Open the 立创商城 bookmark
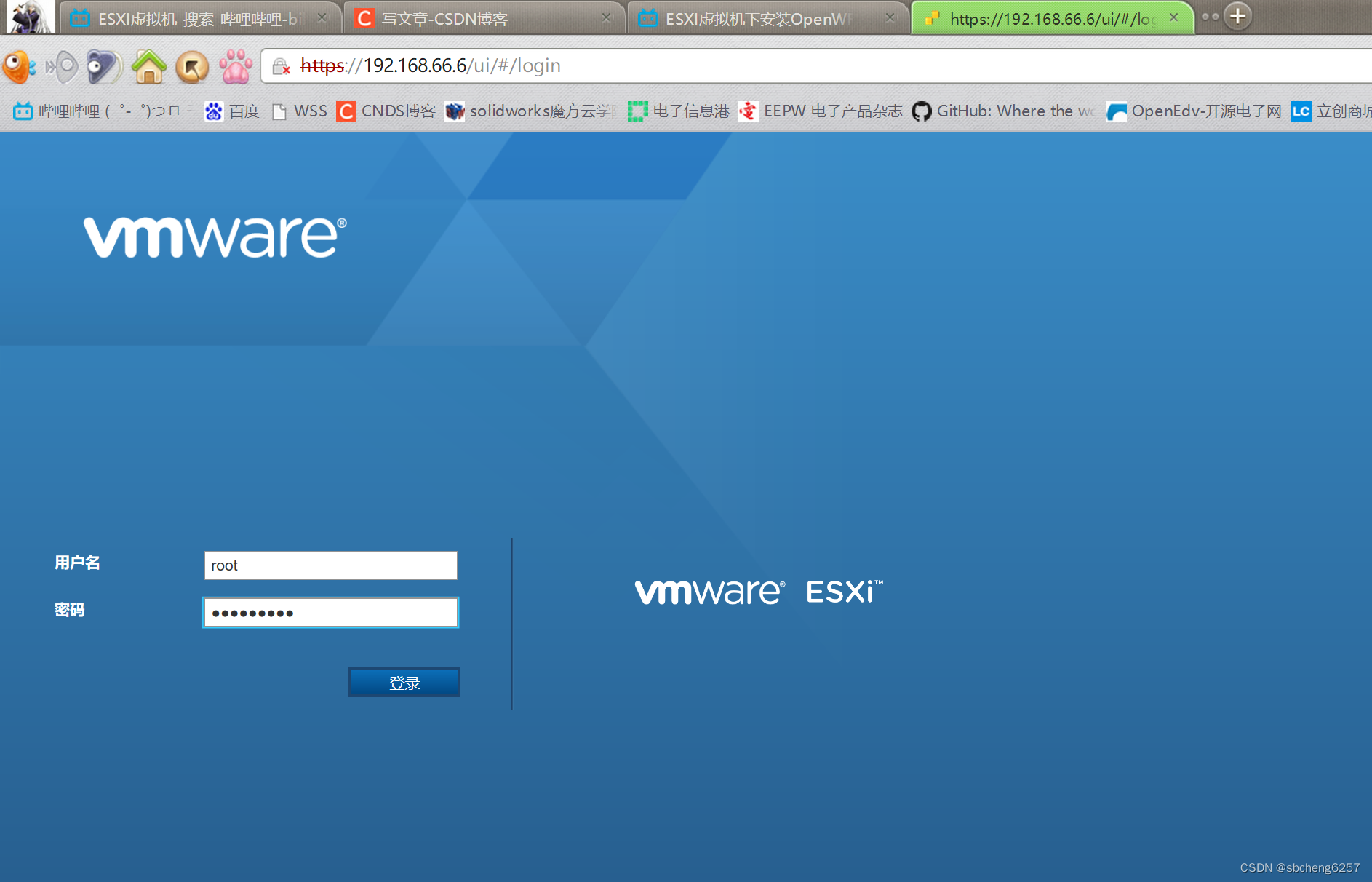 point(1331,111)
